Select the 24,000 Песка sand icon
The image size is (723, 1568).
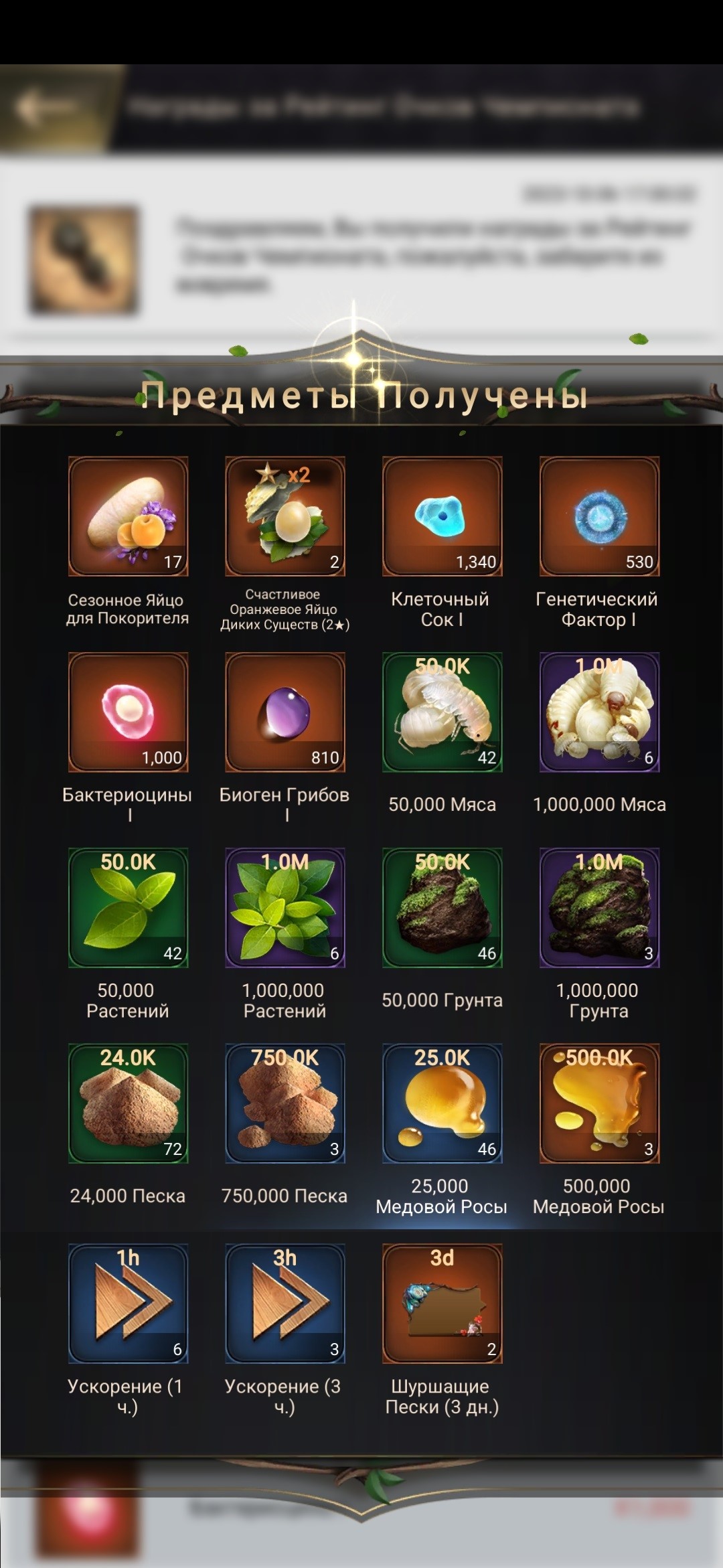point(128,1103)
